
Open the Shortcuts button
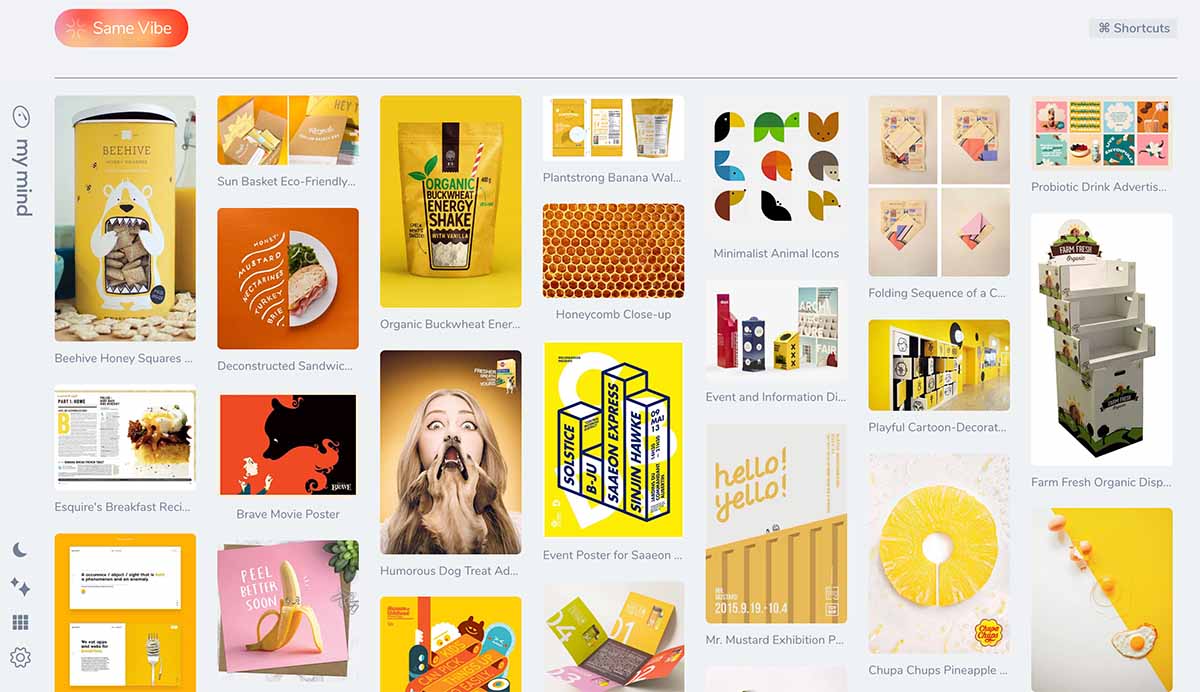coord(1133,28)
